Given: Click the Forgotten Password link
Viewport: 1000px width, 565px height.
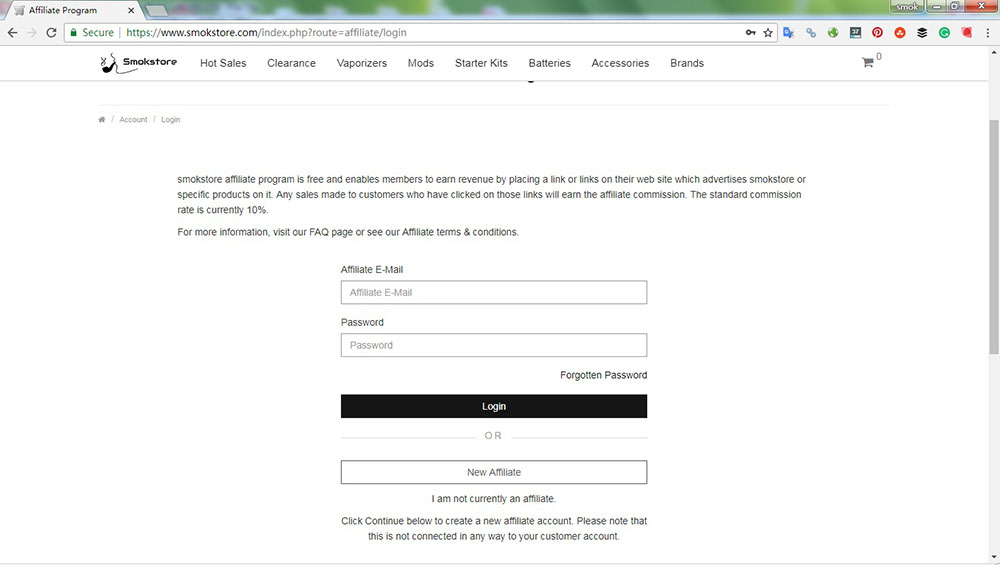Looking at the screenshot, I should pos(603,375).
